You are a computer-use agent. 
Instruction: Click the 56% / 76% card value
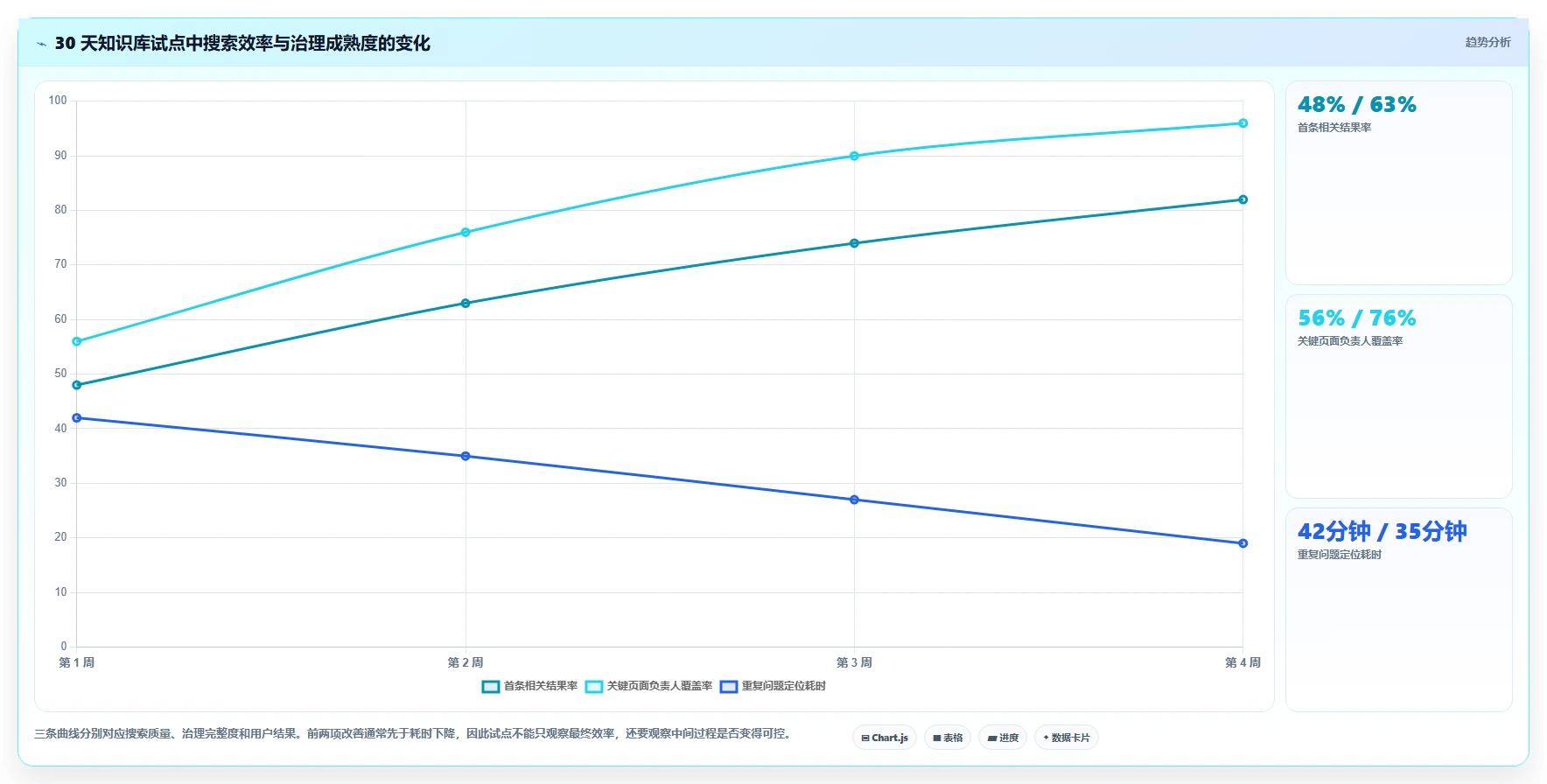click(1357, 318)
